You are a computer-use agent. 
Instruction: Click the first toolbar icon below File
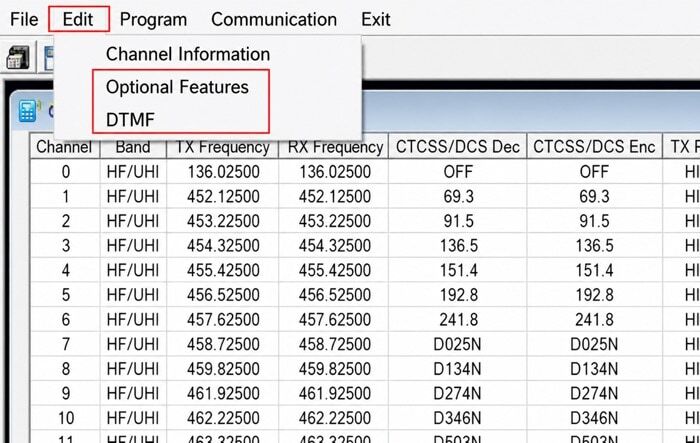pos(17,58)
